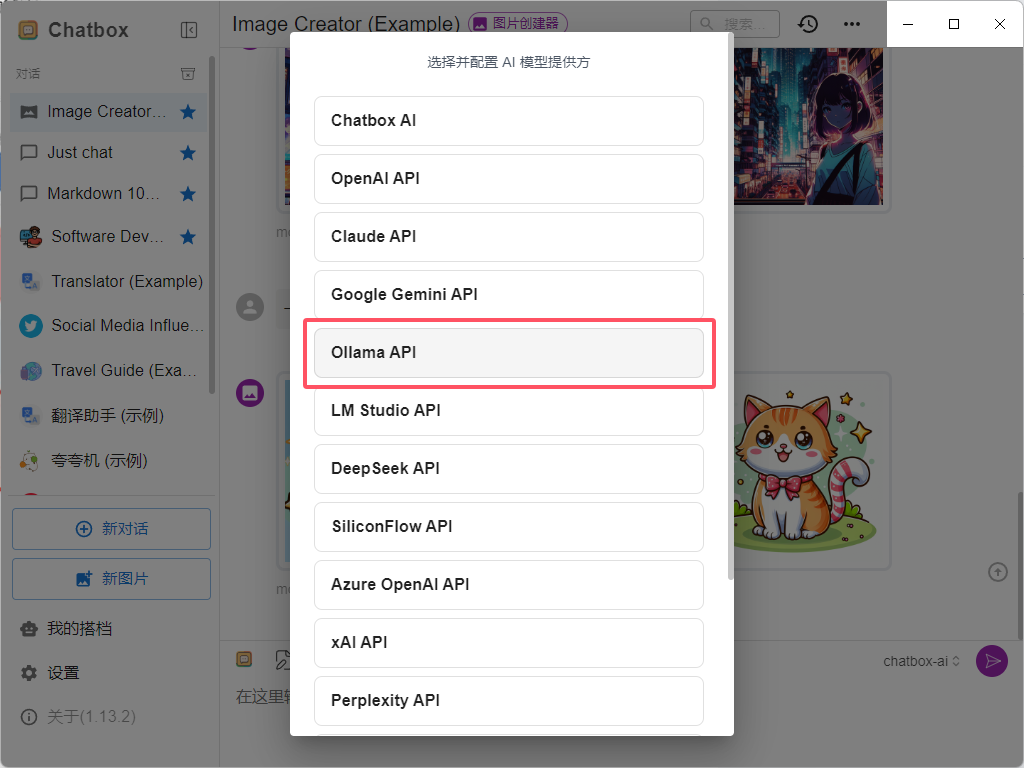Click the scroll-to-top arrow icon

[998, 572]
